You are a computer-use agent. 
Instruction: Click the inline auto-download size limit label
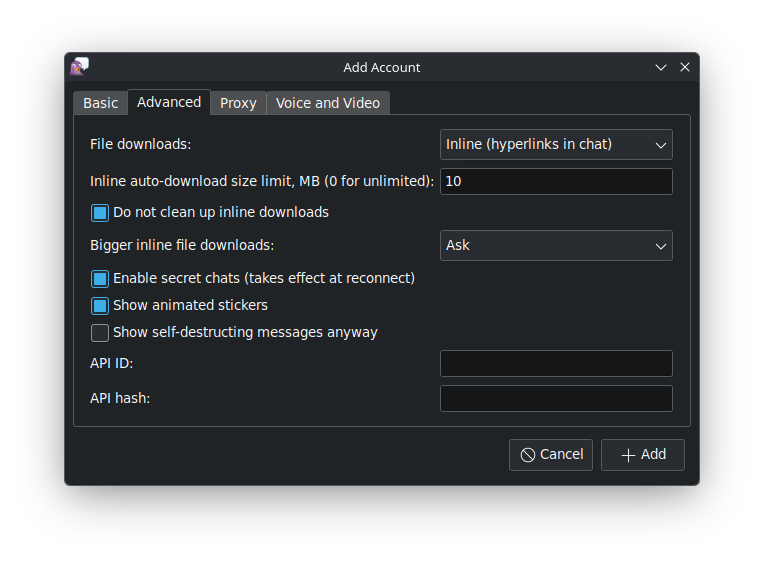(x=262, y=181)
